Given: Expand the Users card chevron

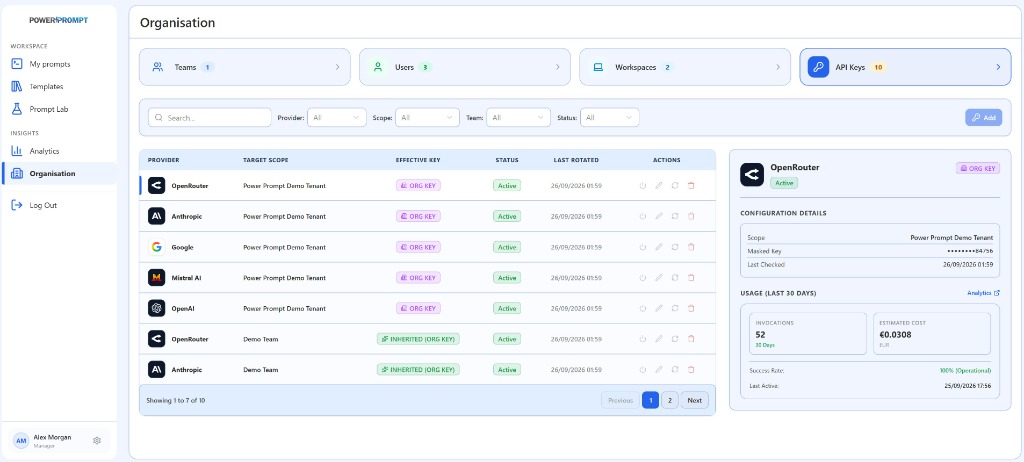Looking at the screenshot, I should pyautogui.click(x=558, y=67).
